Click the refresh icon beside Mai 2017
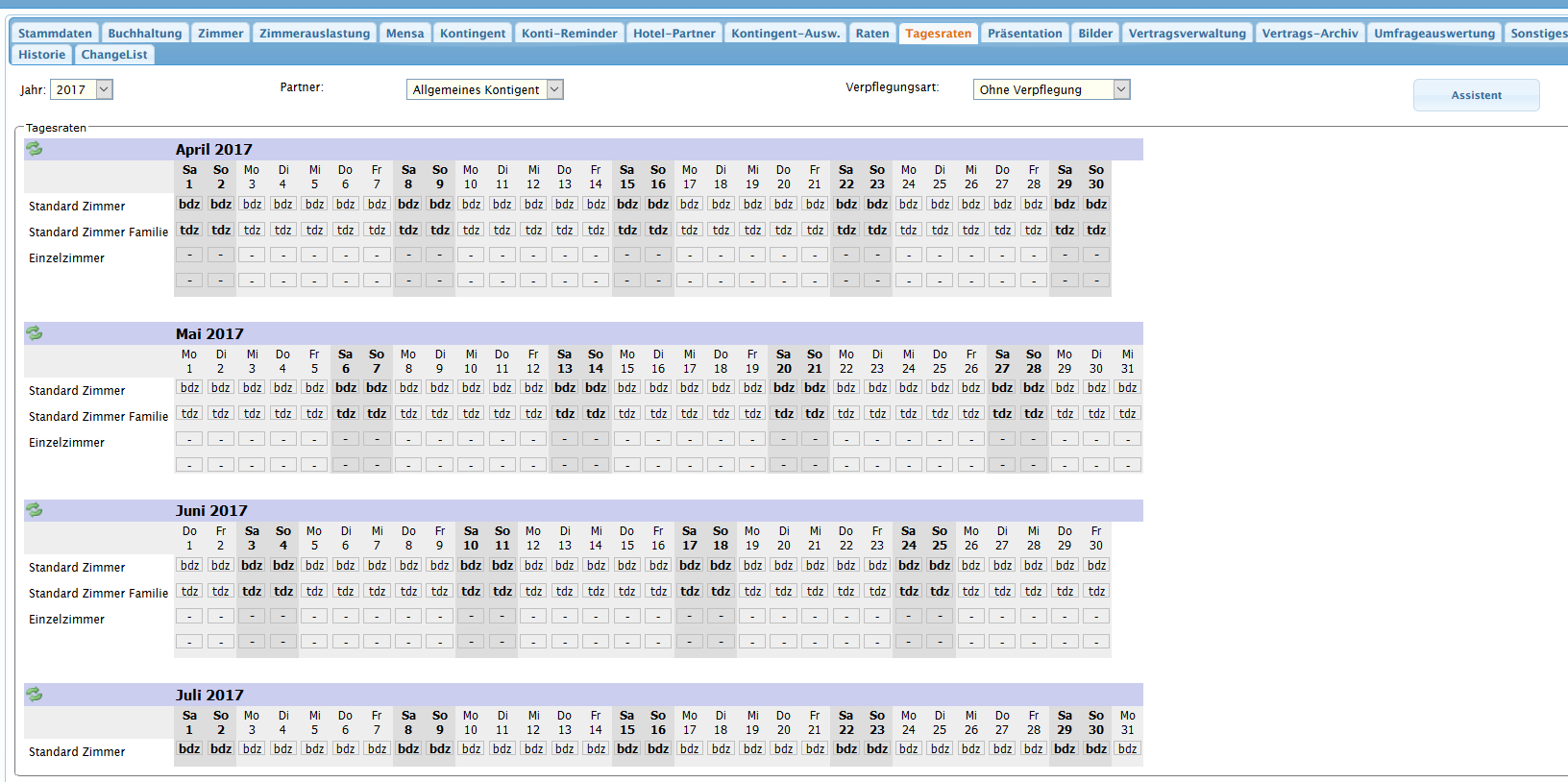Viewport: 1568px width, 782px height. click(x=35, y=333)
